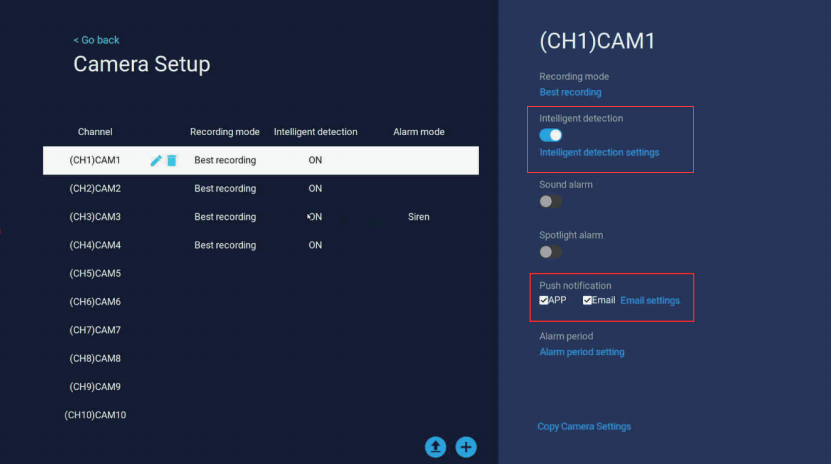Open Intelligent detection settings

(599, 153)
